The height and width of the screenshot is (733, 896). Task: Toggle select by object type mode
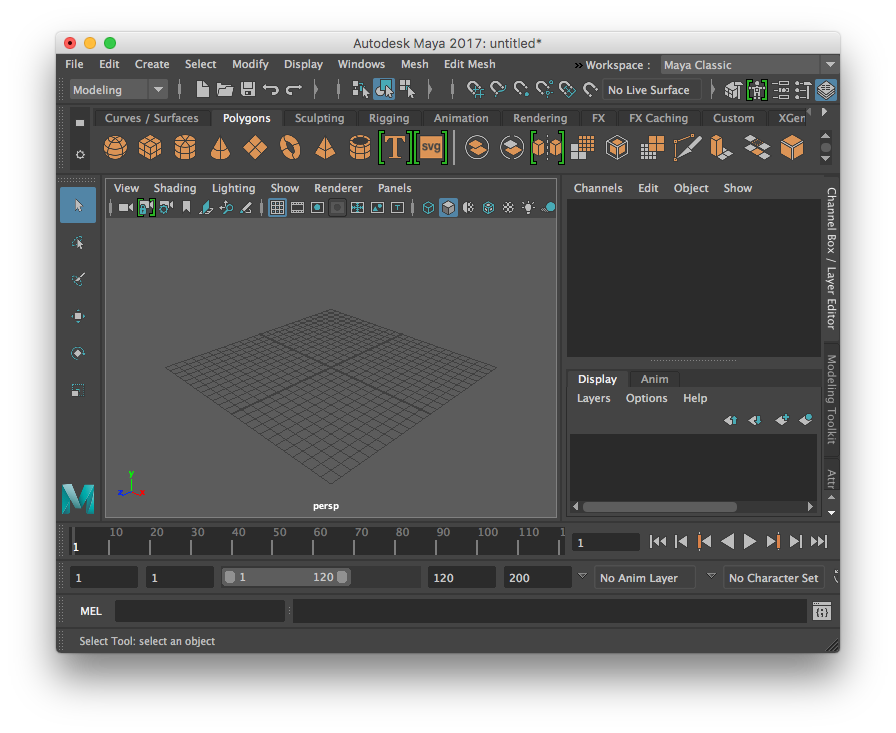(384, 89)
